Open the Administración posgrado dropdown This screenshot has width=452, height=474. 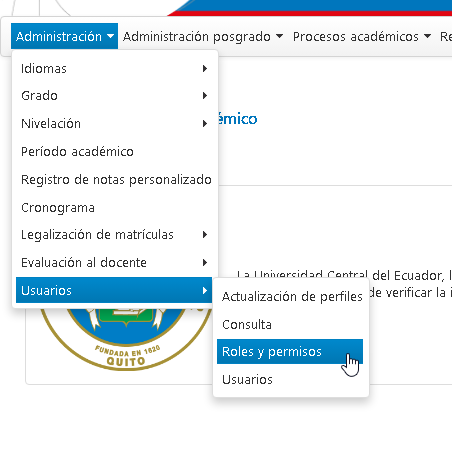(x=203, y=36)
